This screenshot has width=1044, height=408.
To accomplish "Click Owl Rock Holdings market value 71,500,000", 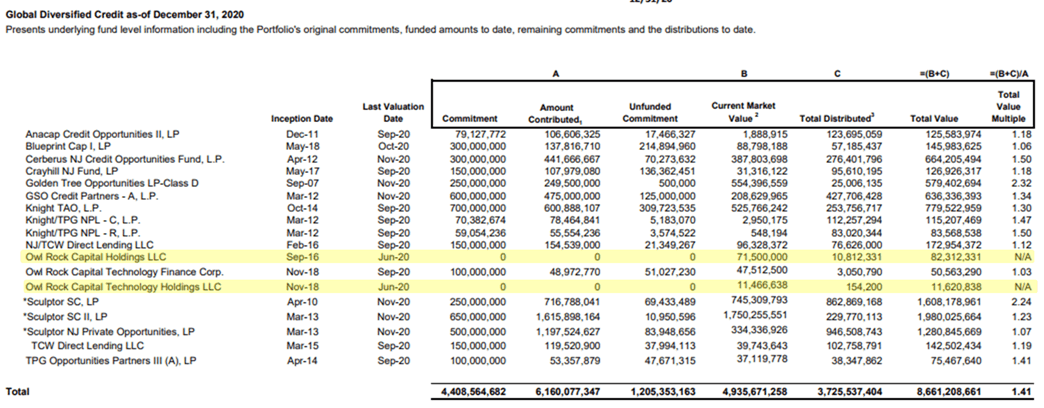I will [763, 256].
